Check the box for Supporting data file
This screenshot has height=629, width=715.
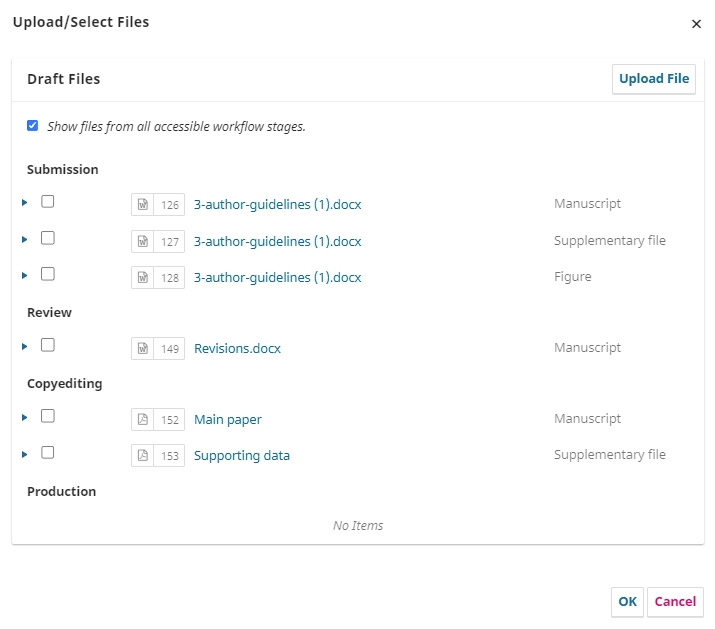click(48, 453)
